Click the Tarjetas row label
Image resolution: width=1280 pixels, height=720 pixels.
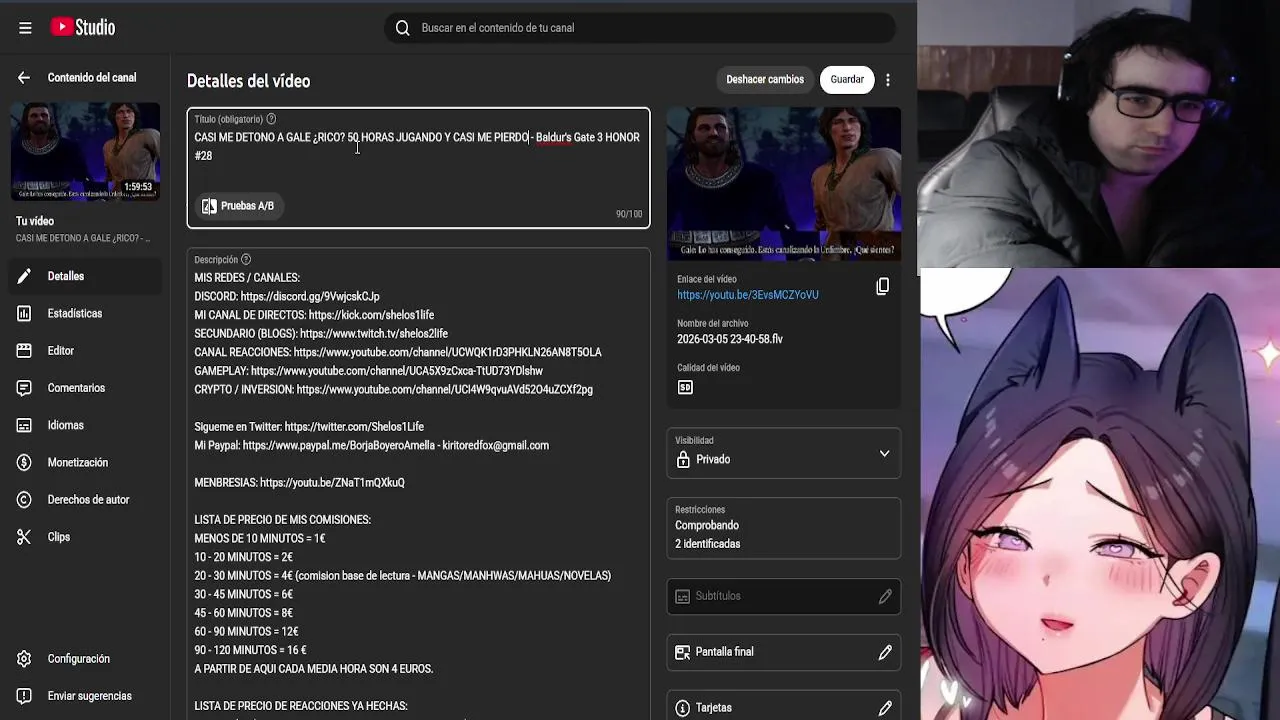tap(714, 708)
